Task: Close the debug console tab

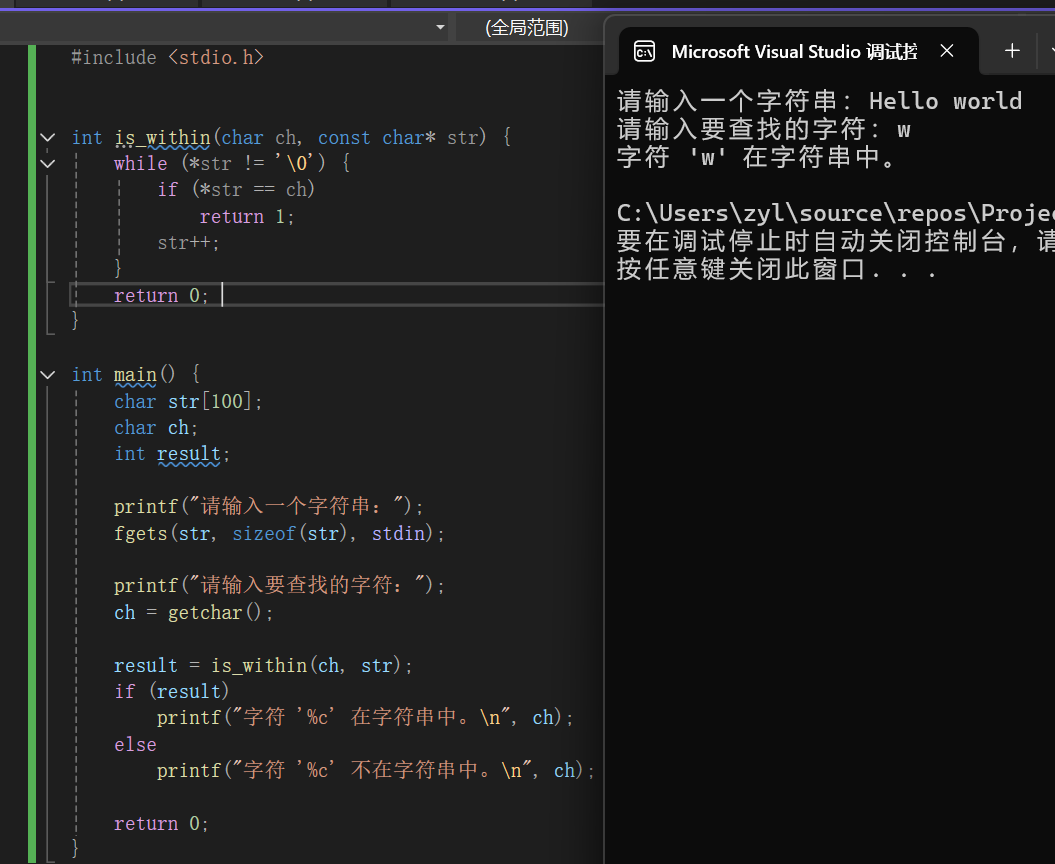Action: tap(947, 51)
